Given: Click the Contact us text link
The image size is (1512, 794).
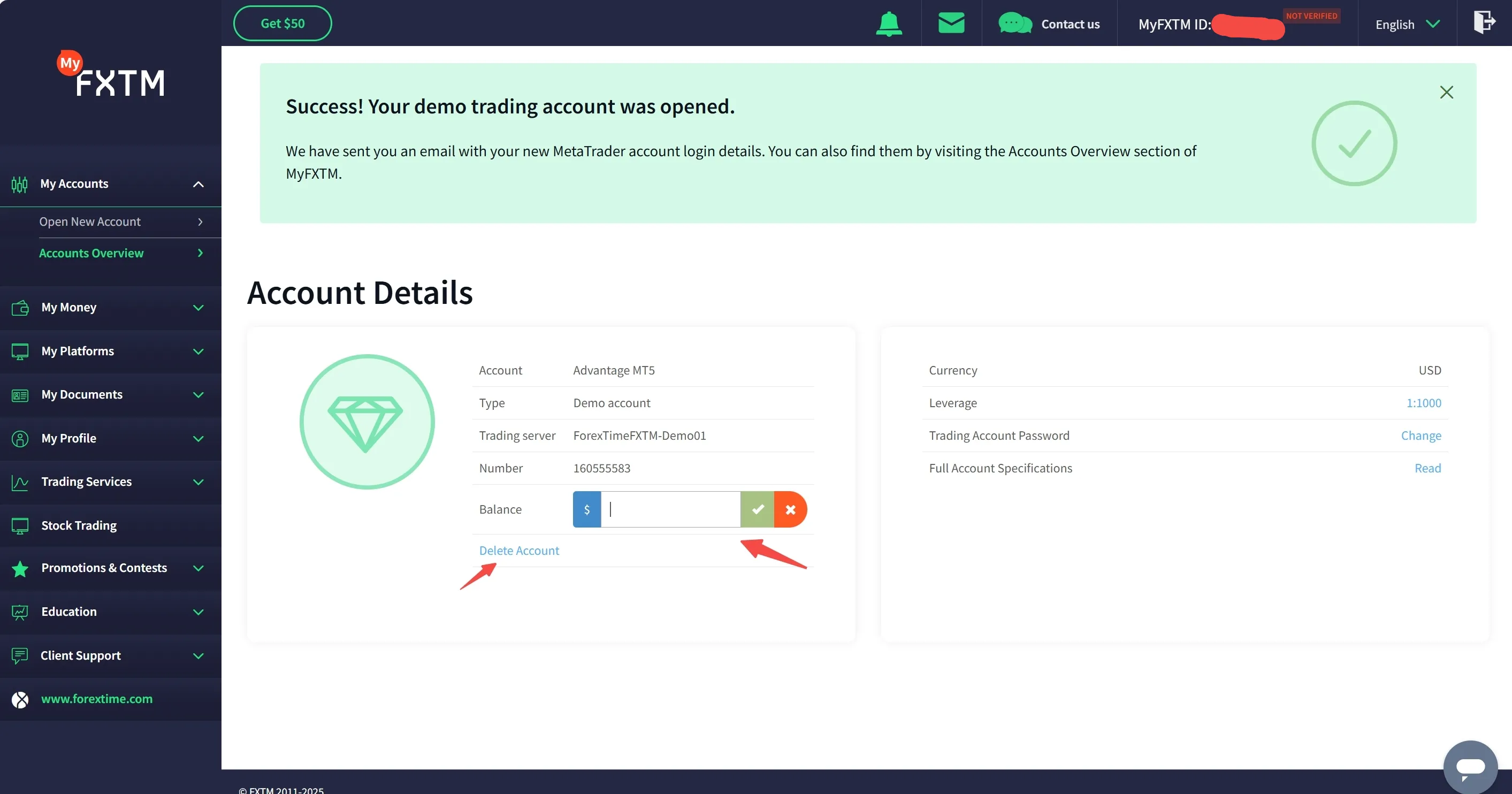Looking at the screenshot, I should (1071, 24).
